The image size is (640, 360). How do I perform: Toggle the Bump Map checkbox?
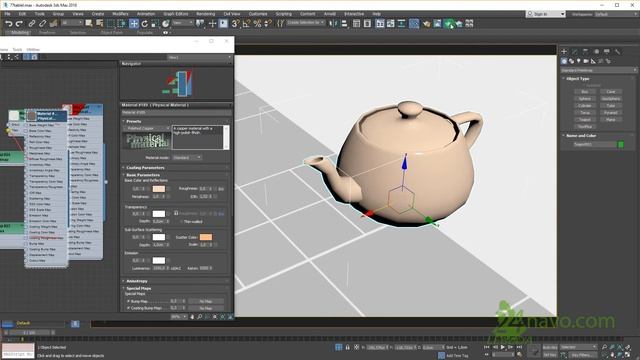128,301
